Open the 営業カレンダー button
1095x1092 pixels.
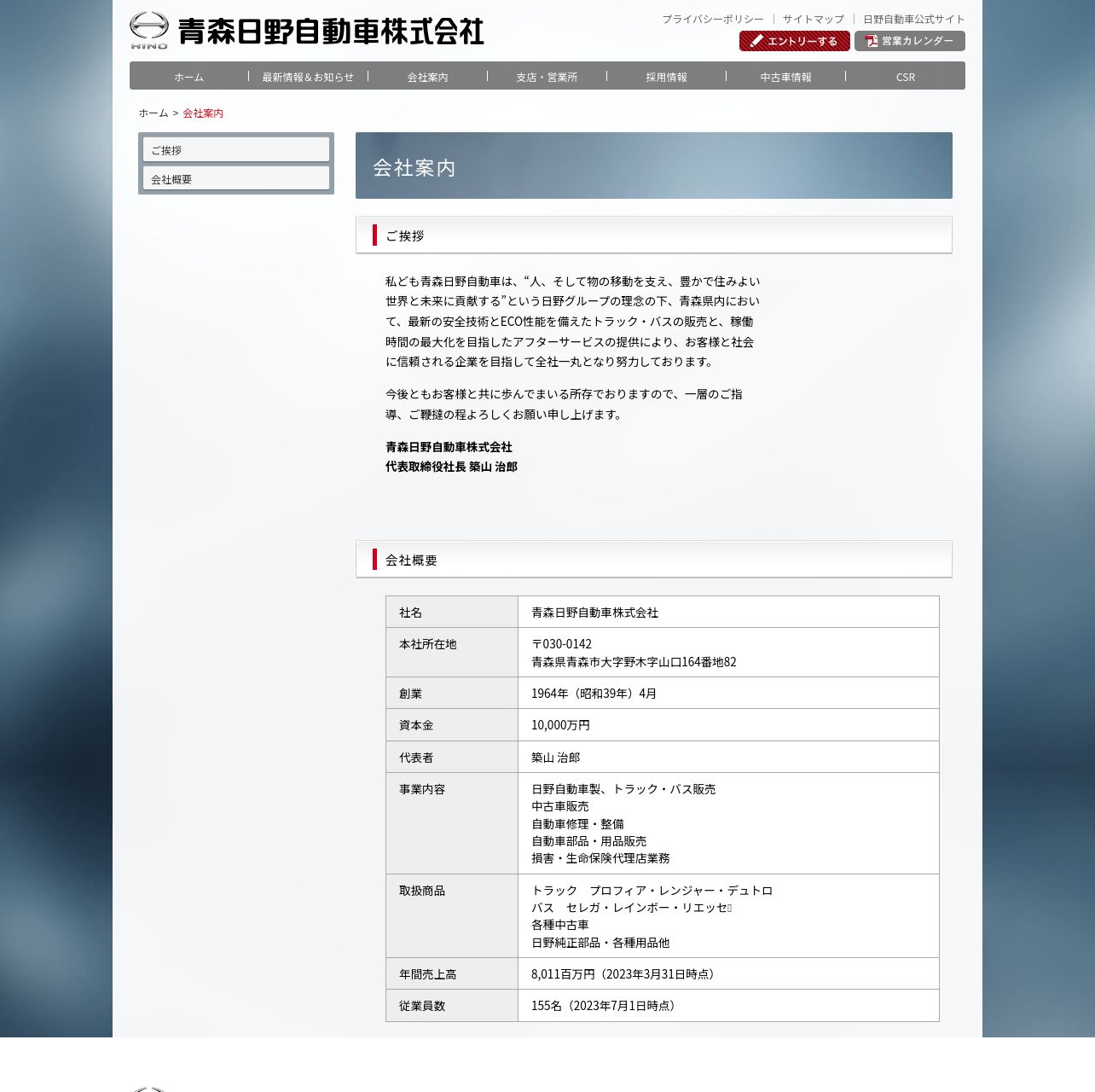point(910,41)
